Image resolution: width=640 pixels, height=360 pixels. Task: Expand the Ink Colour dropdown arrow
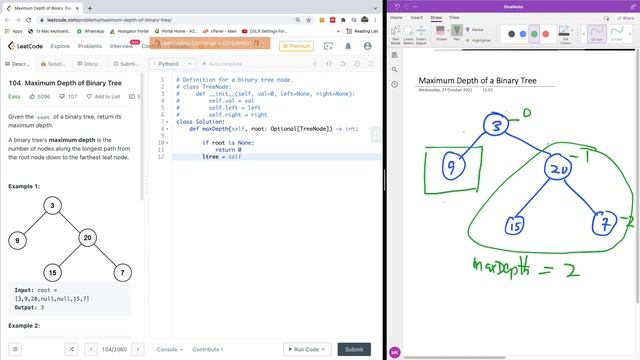click(572, 30)
